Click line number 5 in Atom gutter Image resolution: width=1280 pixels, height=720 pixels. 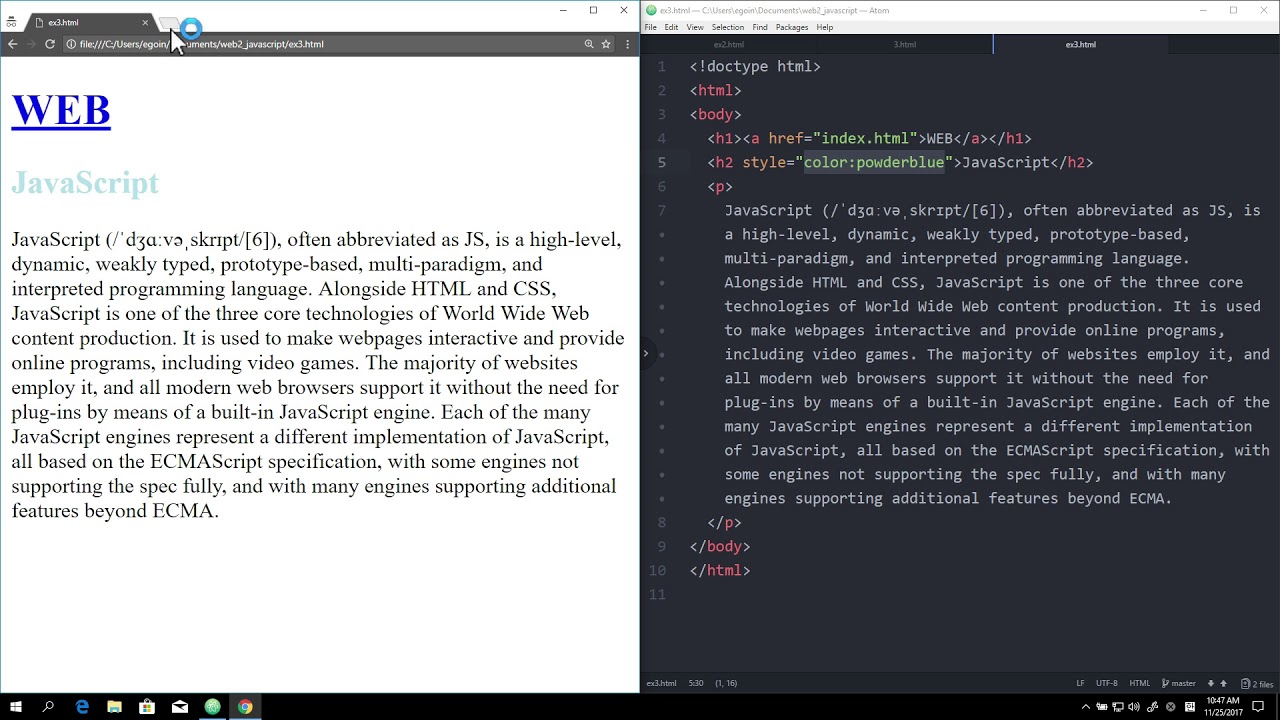[662, 162]
